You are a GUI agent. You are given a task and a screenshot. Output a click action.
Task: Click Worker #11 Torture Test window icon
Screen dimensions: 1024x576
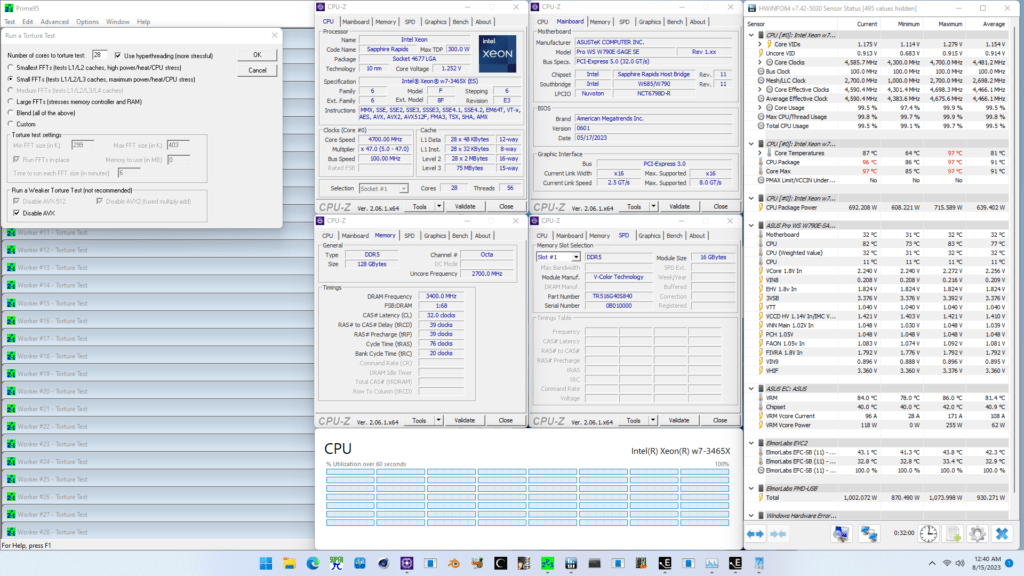click(10, 232)
